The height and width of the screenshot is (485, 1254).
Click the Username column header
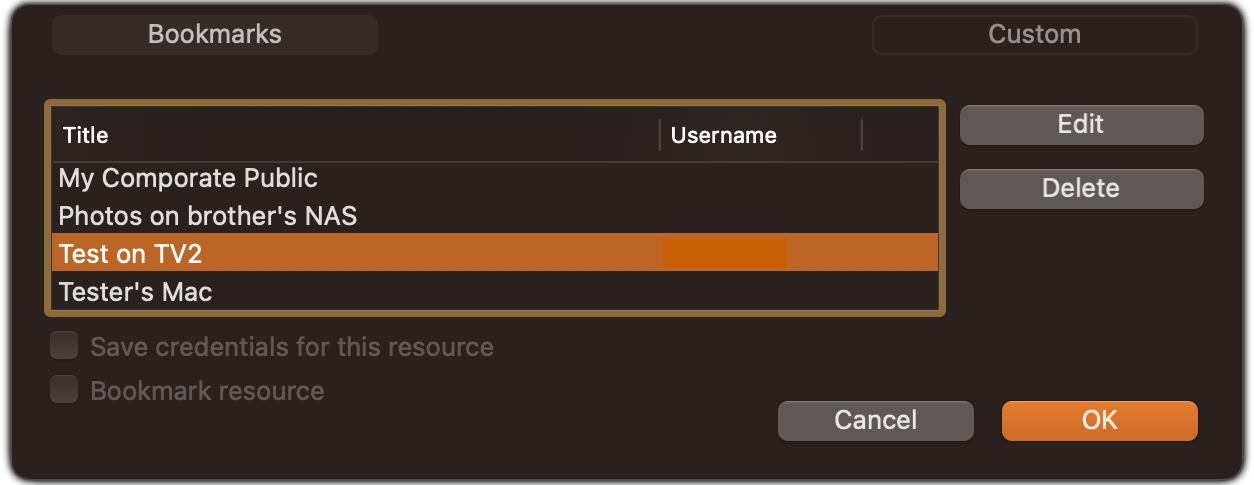tap(723, 135)
